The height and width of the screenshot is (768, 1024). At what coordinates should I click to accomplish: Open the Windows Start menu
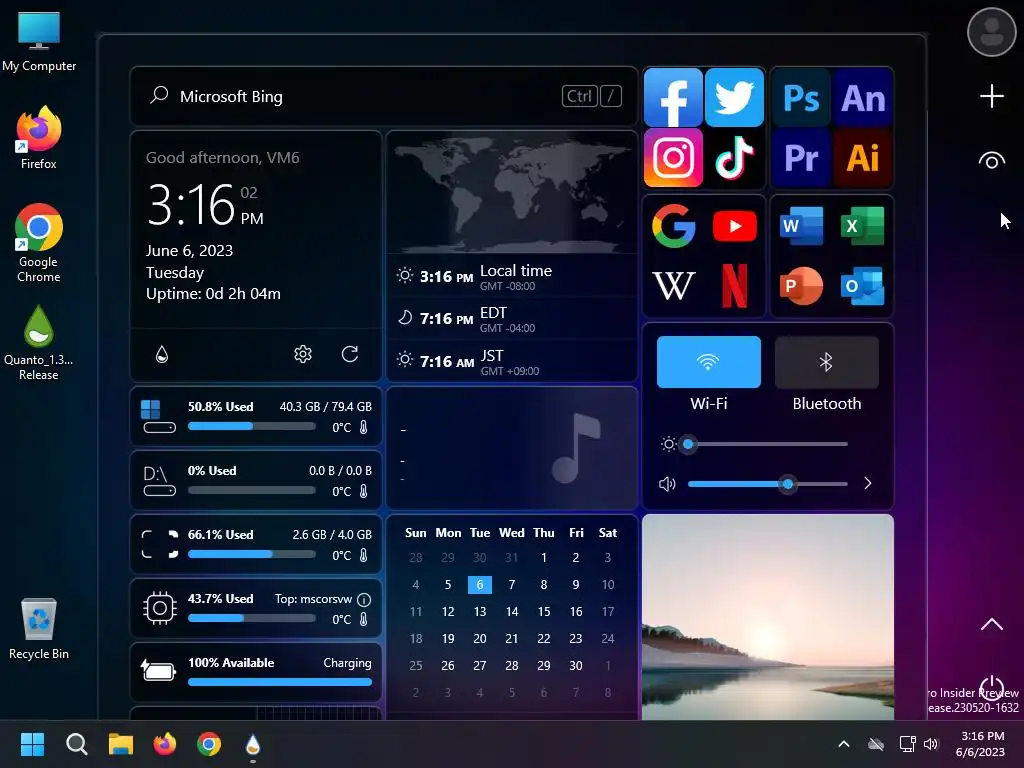click(32, 744)
